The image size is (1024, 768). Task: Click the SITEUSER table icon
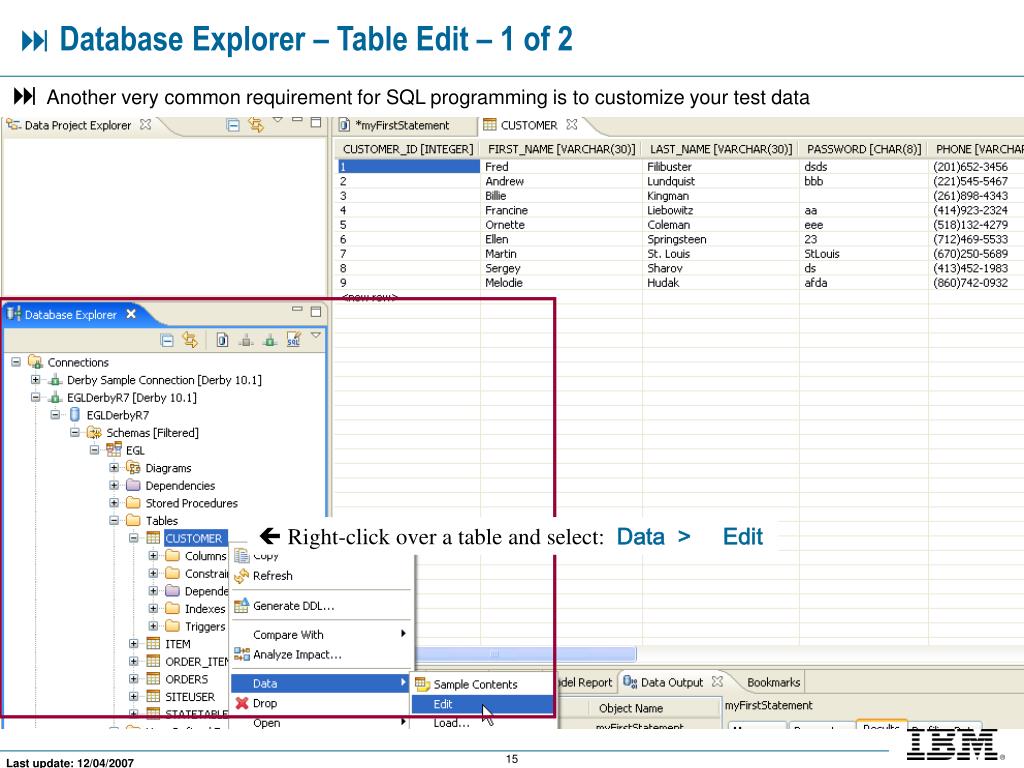pos(153,696)
